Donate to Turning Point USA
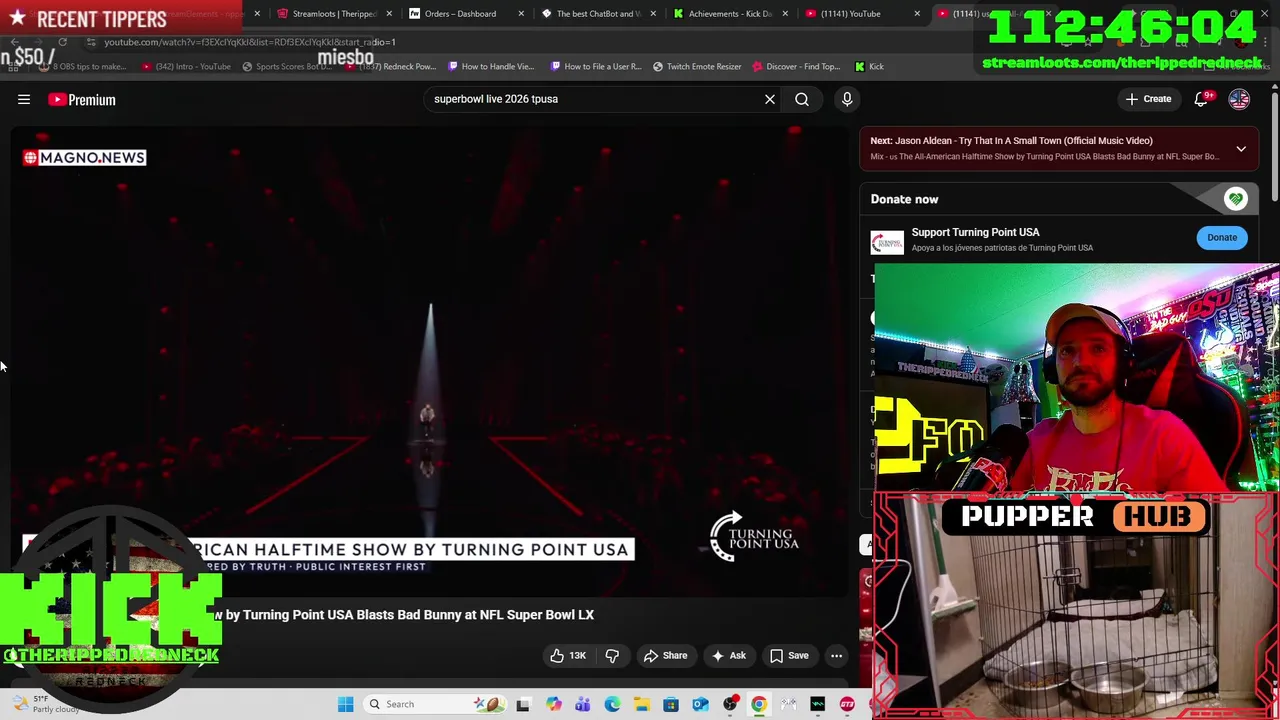This screenshot has height=720, width=1280. (x=1222, y=237)
